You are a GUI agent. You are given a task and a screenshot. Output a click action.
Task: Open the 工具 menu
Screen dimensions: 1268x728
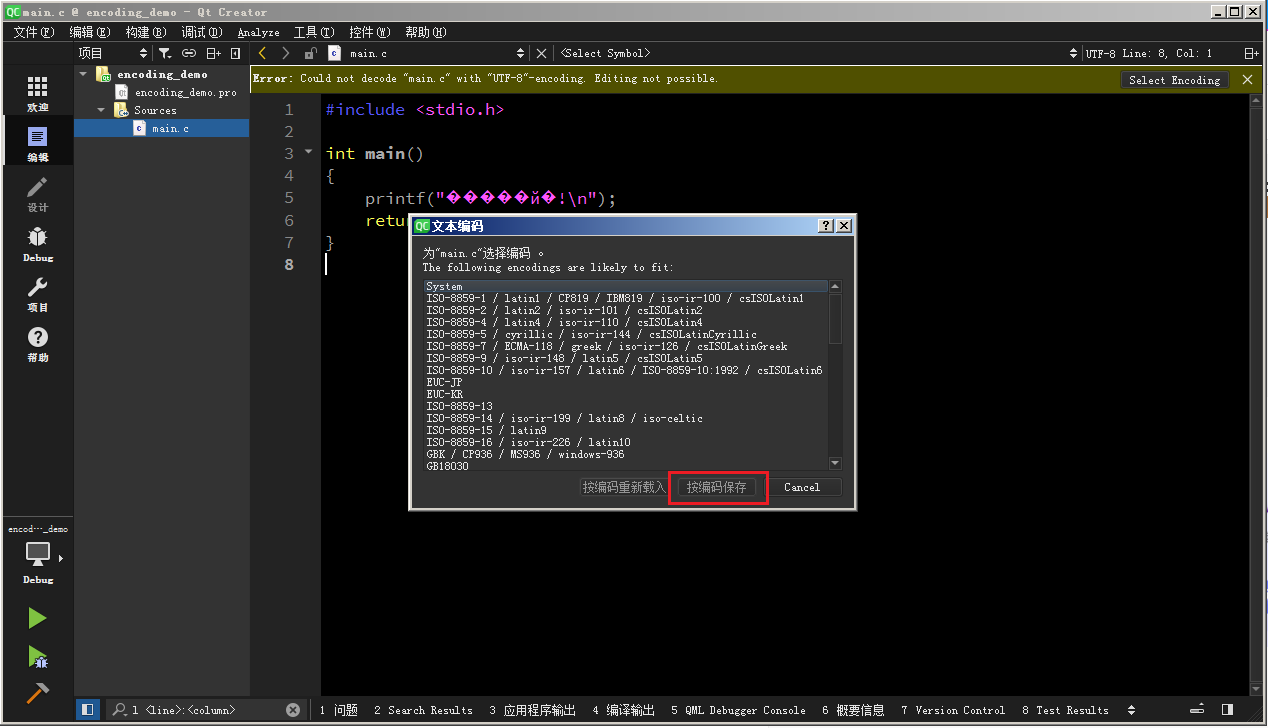315,31
